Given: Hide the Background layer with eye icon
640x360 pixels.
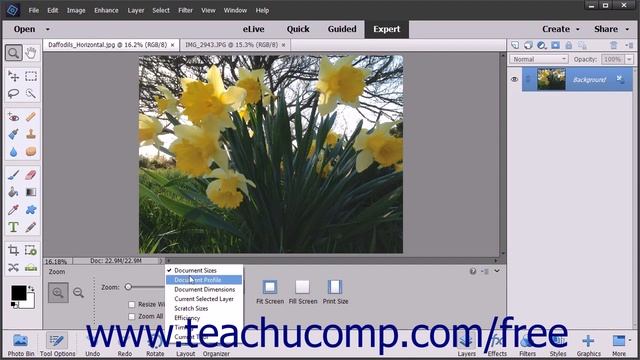Looking at the screenshot, I should pos(514,79).
